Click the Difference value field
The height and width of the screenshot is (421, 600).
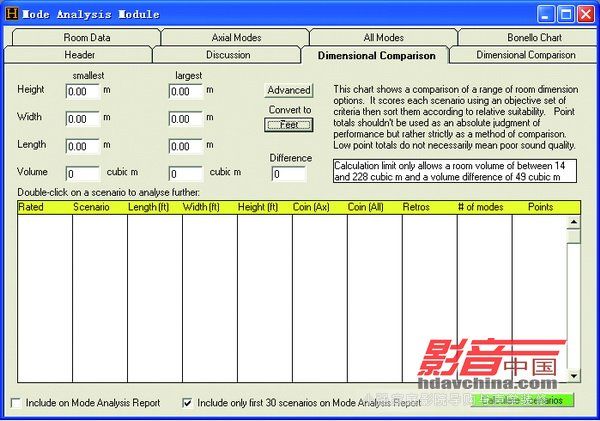pos(289,174)
